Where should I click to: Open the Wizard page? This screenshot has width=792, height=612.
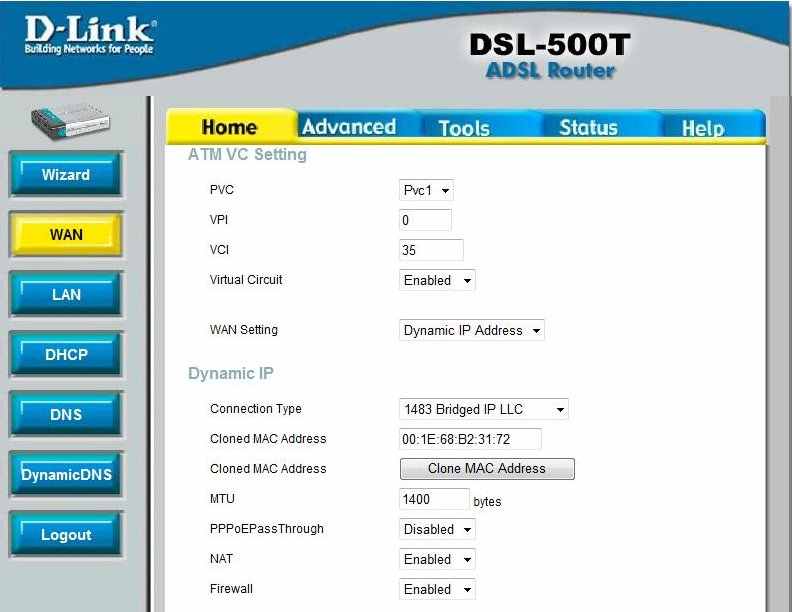66,174
